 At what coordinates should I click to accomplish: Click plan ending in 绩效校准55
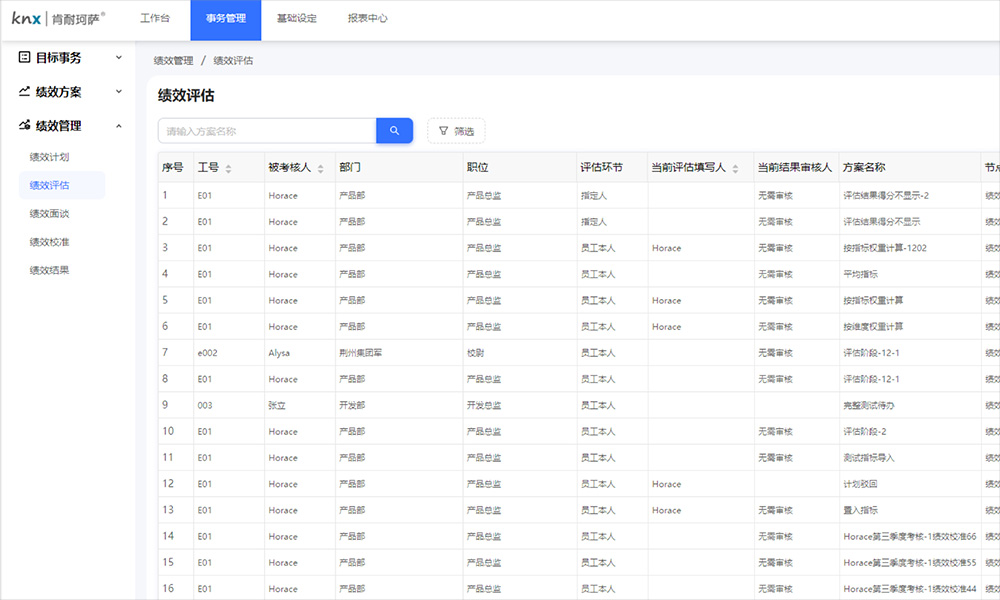(x=910, y=562)
